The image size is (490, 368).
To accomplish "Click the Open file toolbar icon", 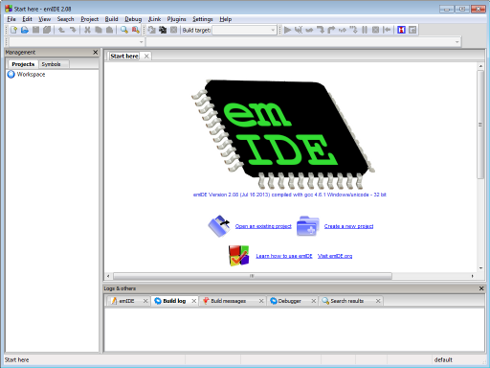I will coord(25,30).
